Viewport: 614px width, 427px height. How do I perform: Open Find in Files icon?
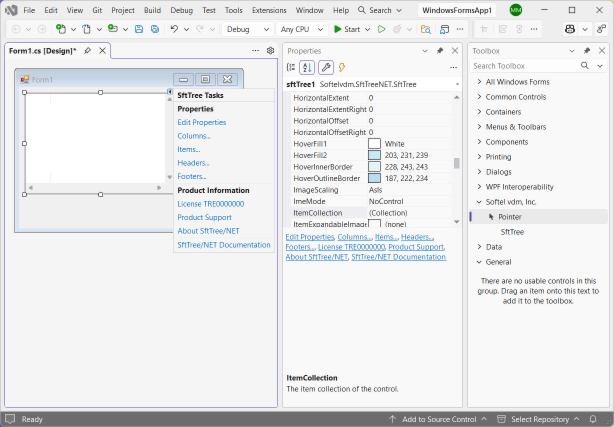[426, 29]
